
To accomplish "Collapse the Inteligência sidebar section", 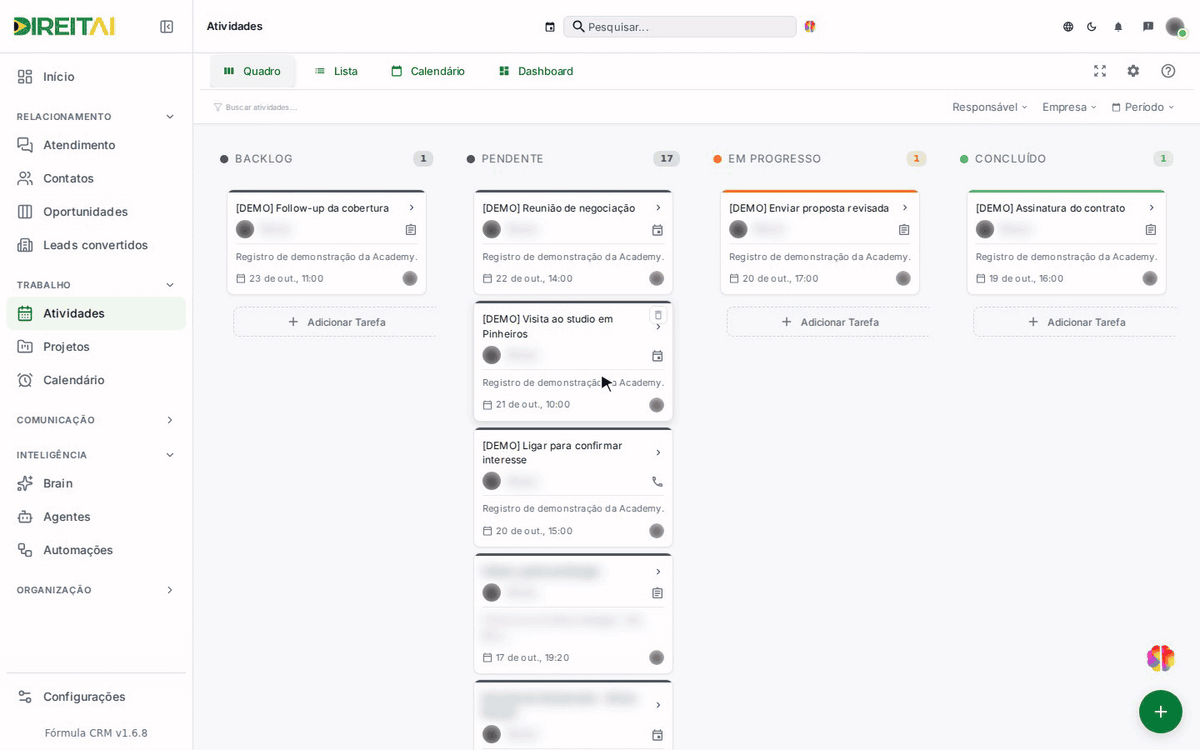I will tap(170, 455).
